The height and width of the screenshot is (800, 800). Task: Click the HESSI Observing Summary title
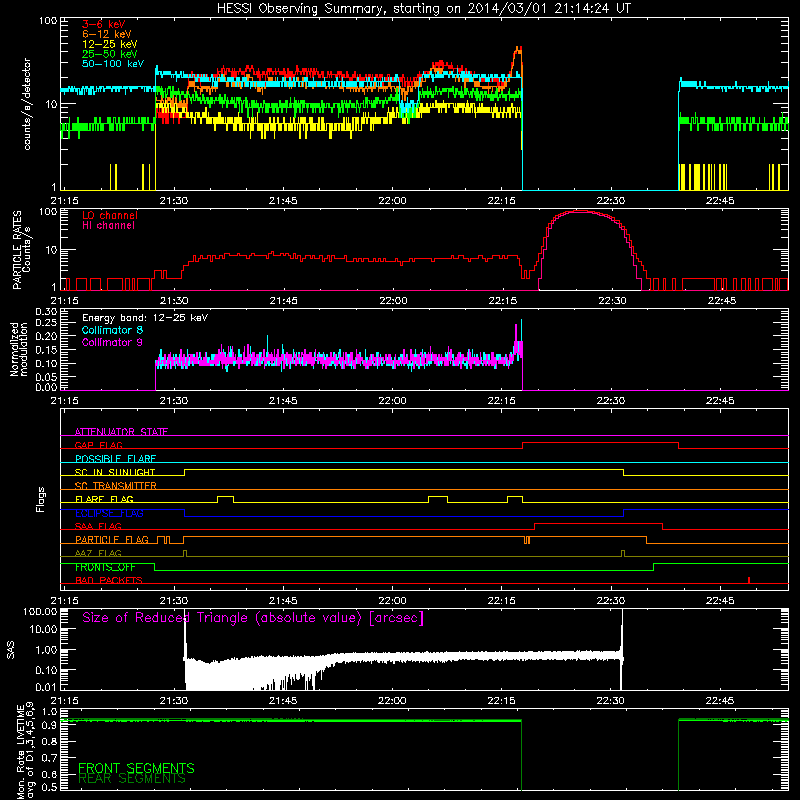pyautogui.click(x=423, y=8)
